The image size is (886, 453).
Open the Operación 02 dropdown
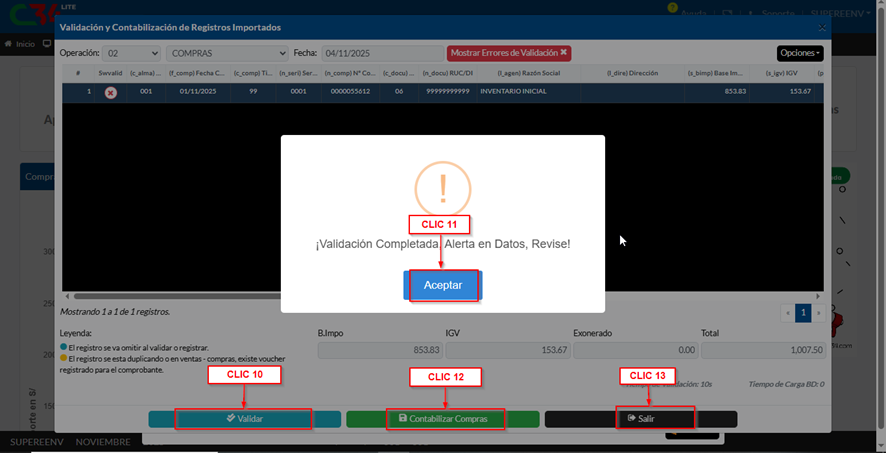pos(132,52)
